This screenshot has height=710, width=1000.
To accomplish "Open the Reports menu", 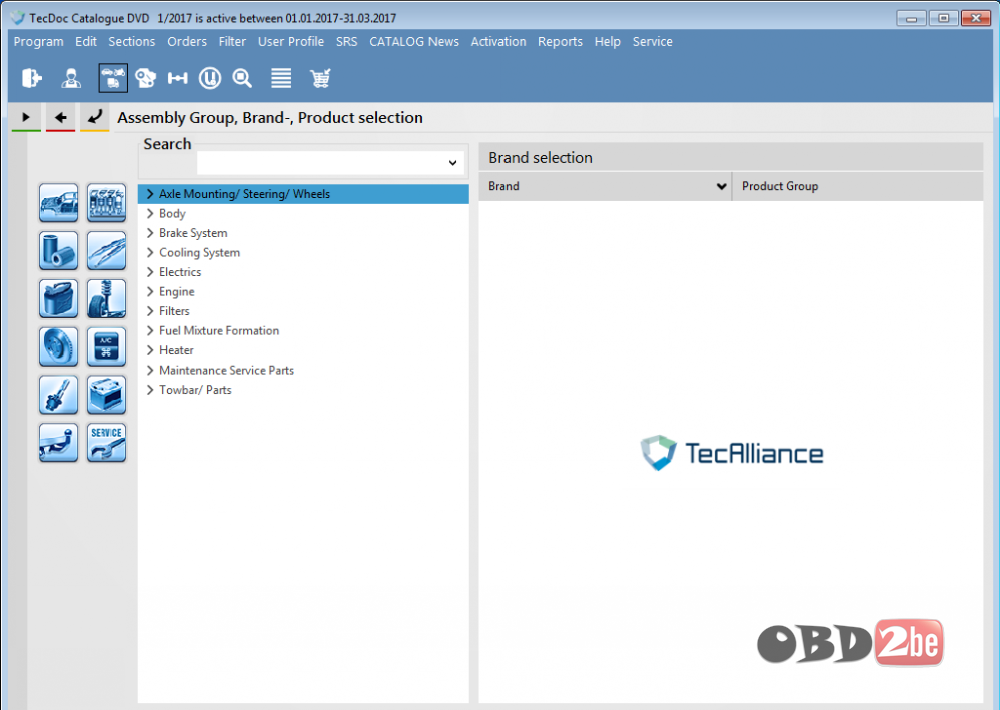I will [x=560, y=41].
